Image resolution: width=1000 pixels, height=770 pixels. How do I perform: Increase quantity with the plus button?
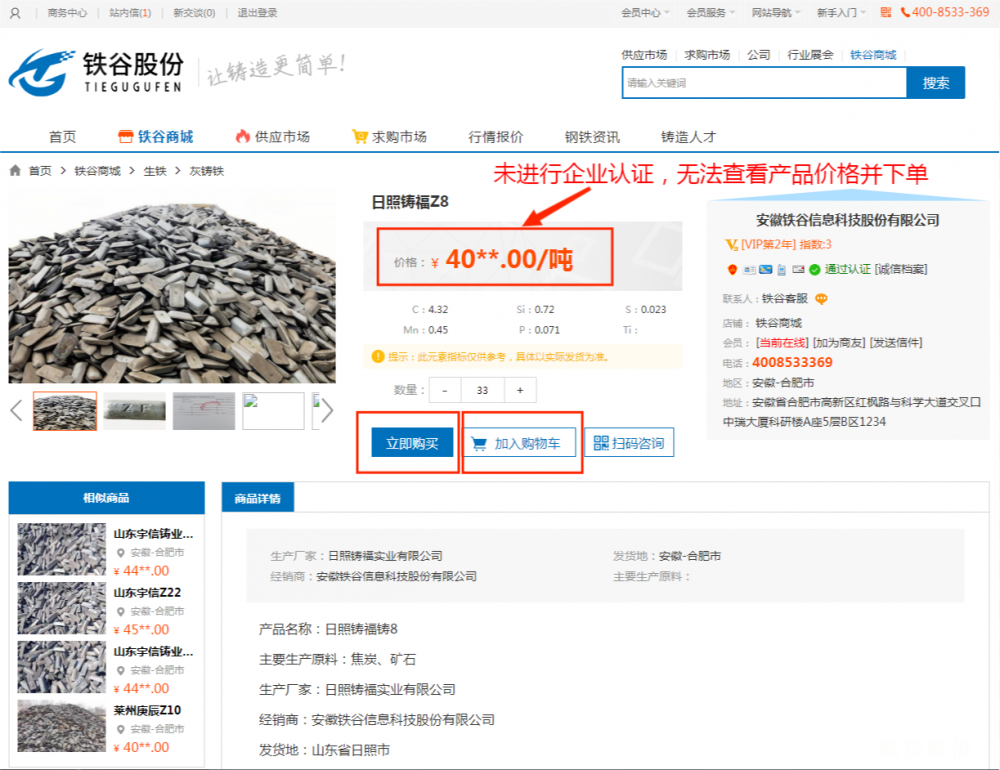coord(520,390)
